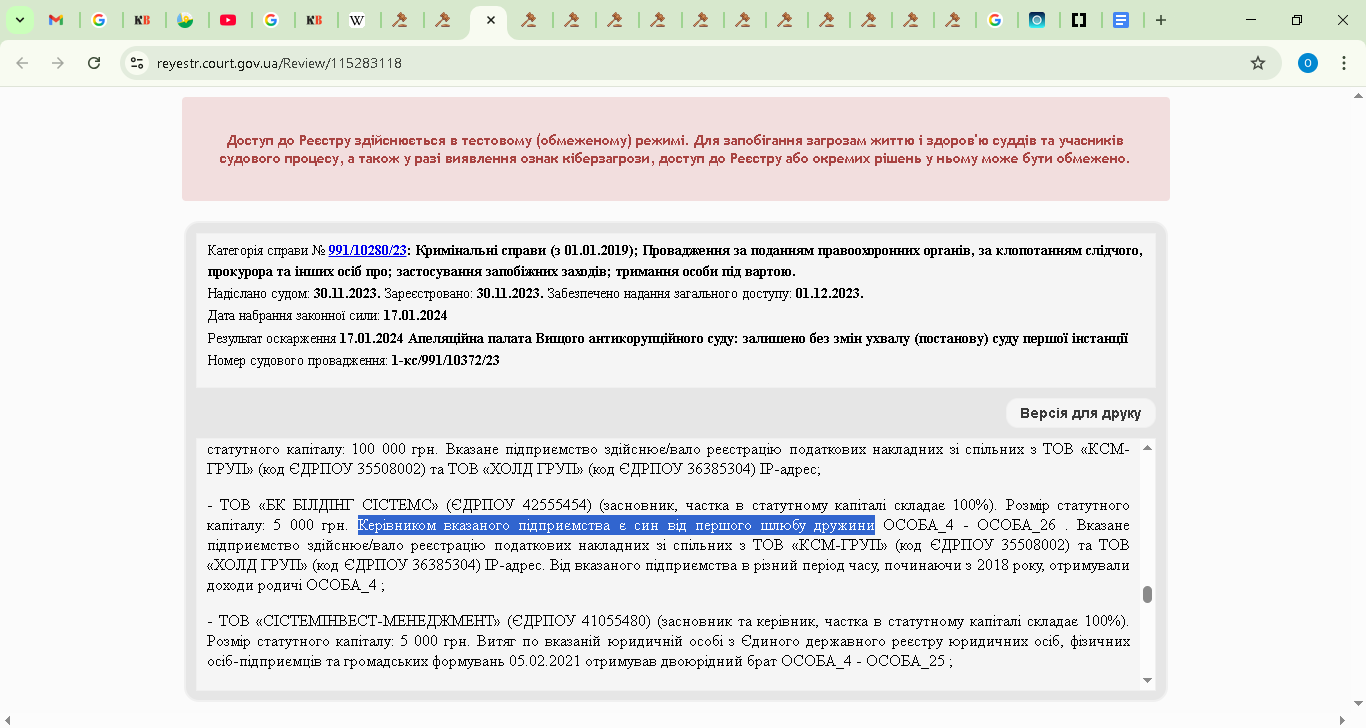Open the Gmail tab
Screen dimensions: 1366x728
(x=57, y=20)
